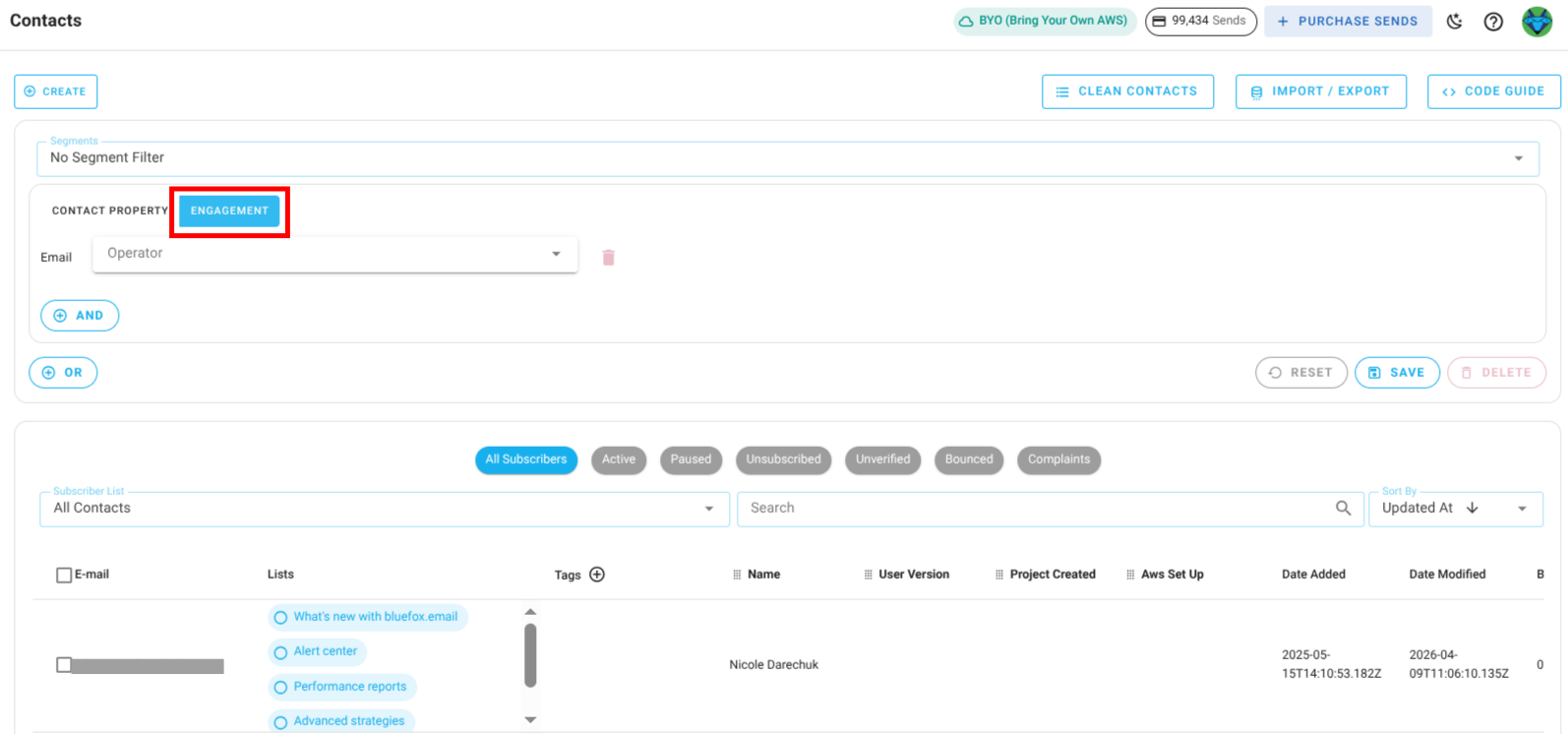Filter by Unsubscribed contacts
The height and width of the screenshot is (734, 1568).
click(x=783, y=459)
